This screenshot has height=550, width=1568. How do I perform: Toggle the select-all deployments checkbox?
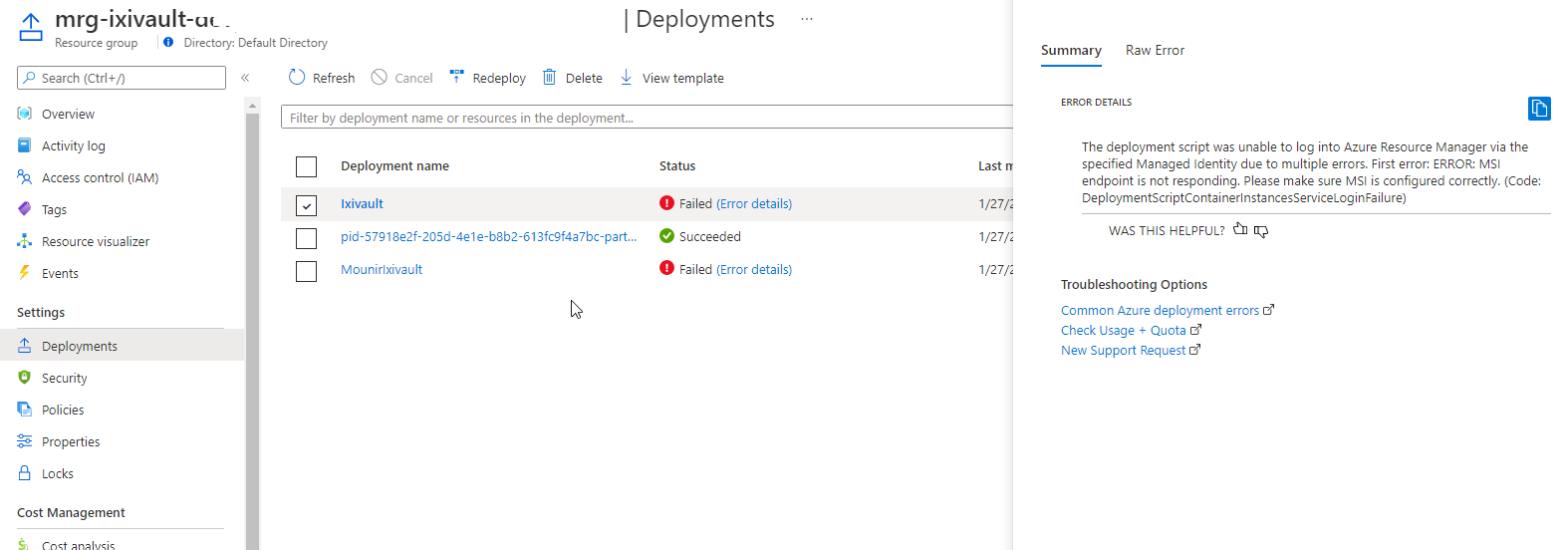(306, 166)
